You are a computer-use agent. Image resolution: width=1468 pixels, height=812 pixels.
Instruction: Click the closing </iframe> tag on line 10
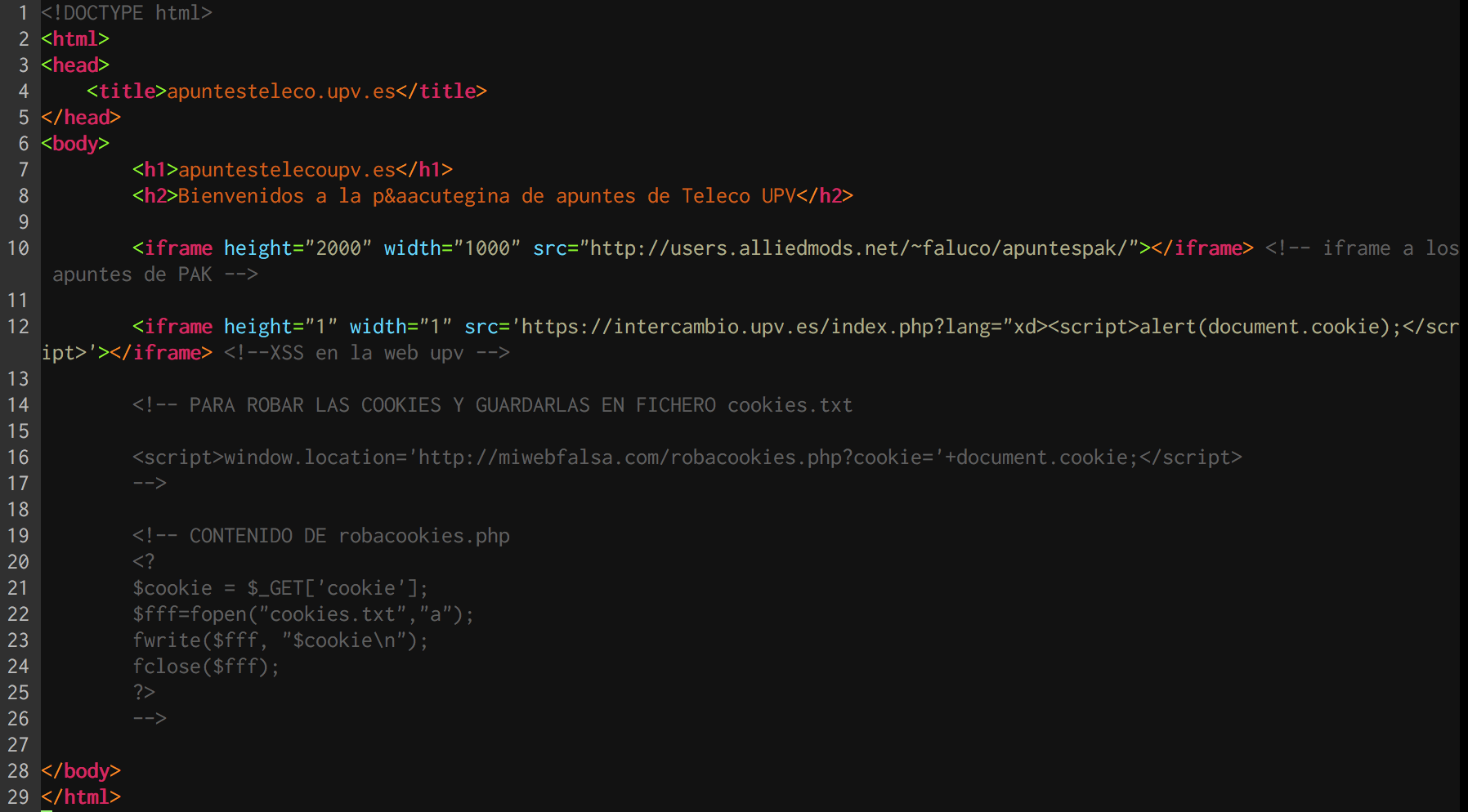(x=1202, y=248)
